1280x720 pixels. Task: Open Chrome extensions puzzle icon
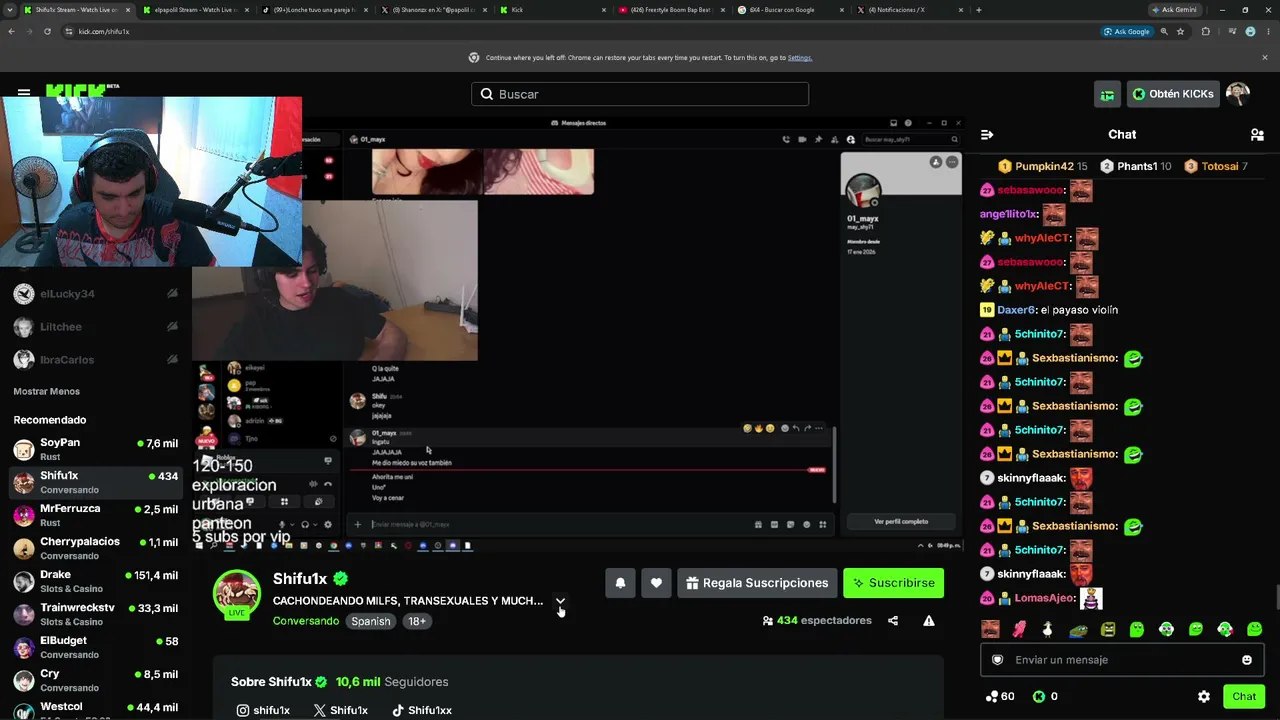pyautogui.click(x=1205, y=31)
